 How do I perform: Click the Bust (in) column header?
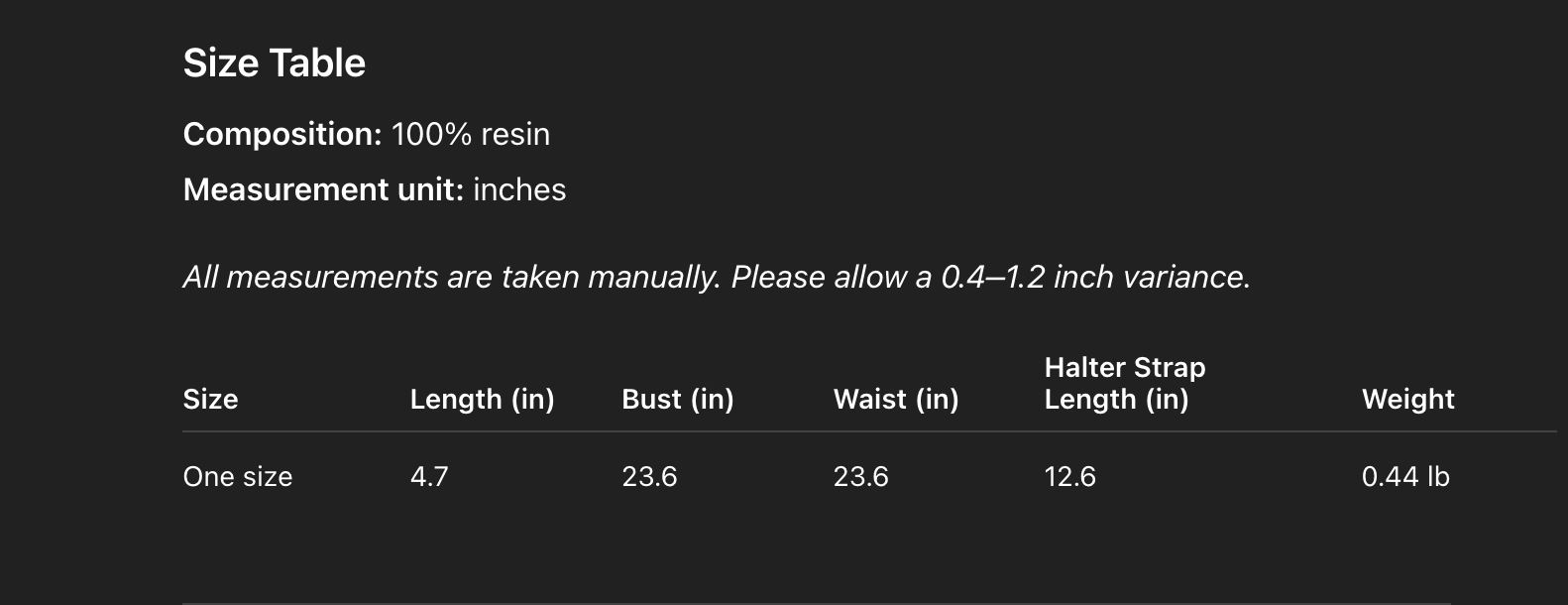coord(677,399)
